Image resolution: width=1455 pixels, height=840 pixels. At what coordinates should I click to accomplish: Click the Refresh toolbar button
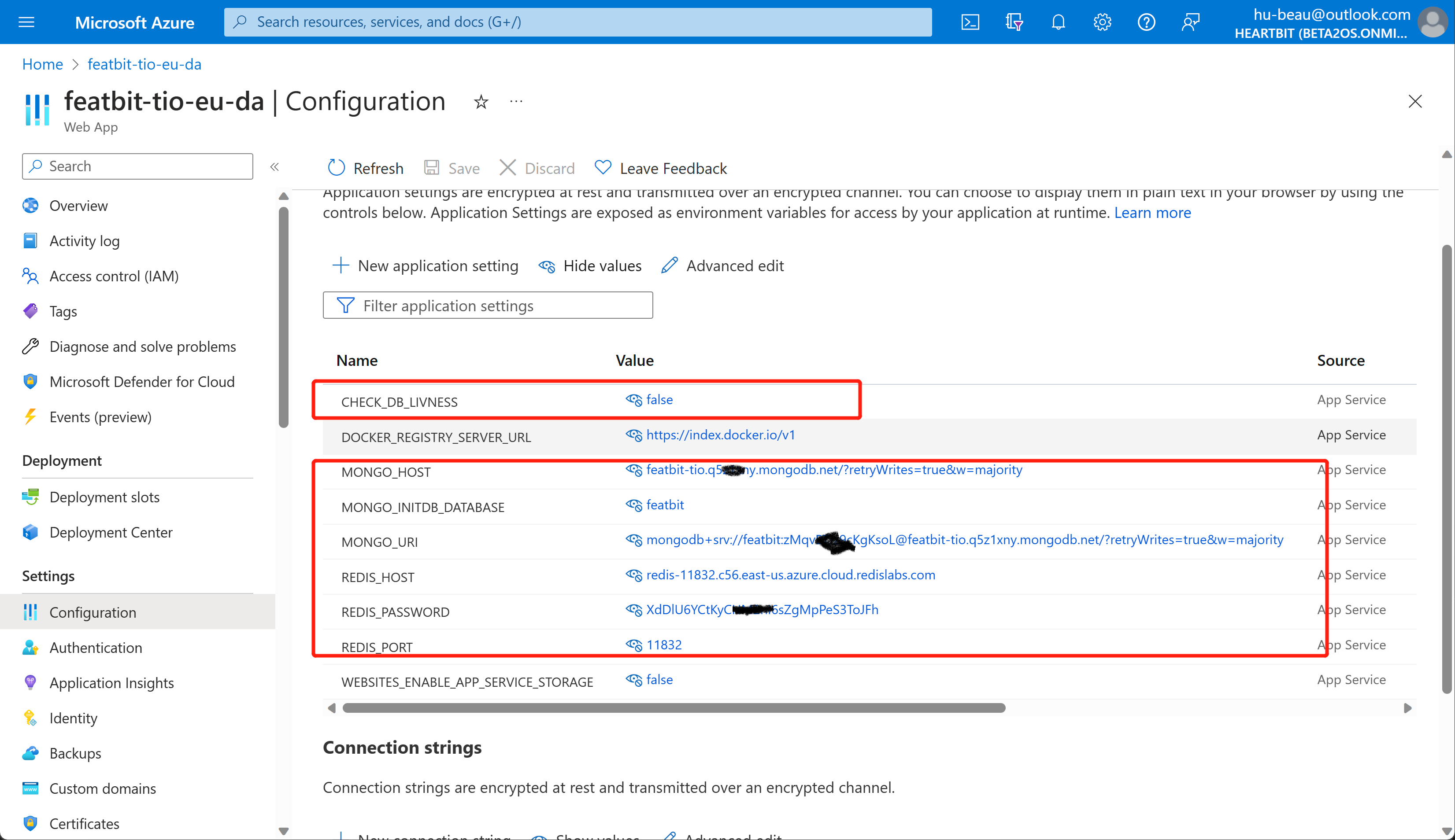[365, 168]
